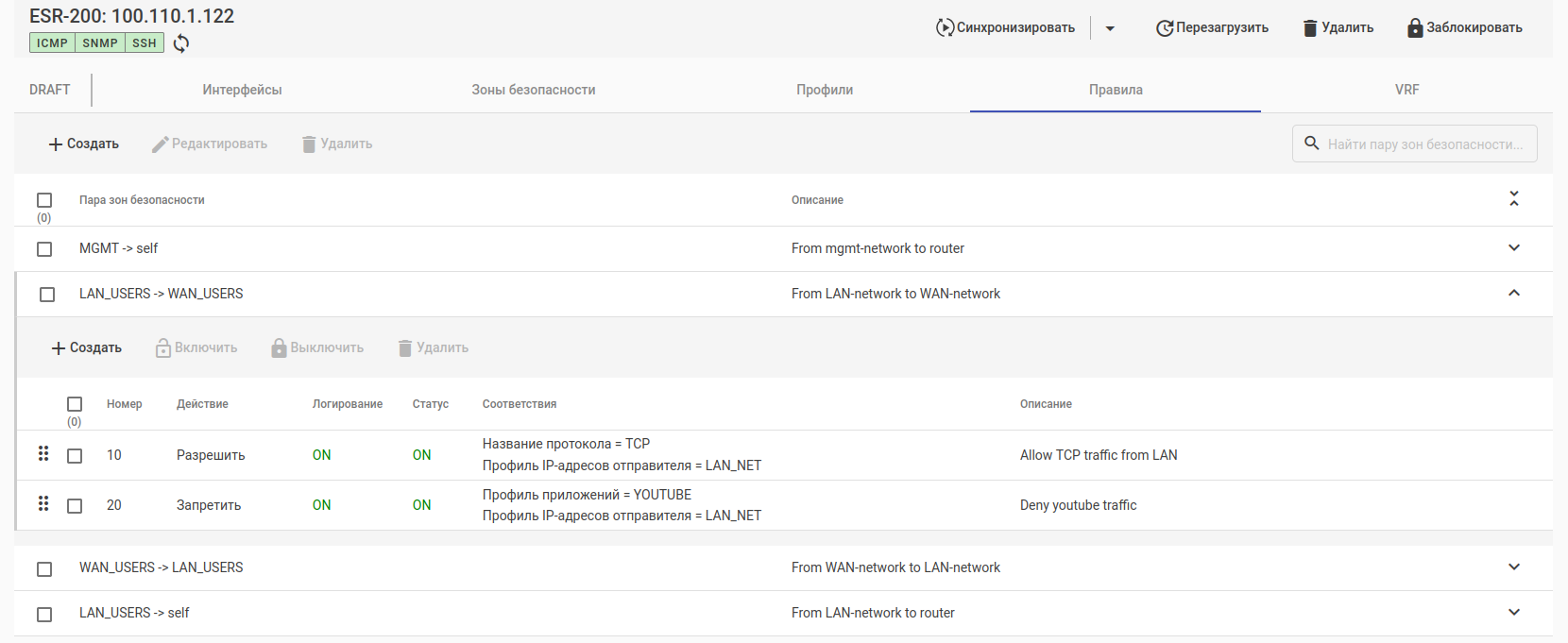
Task: Tick the checkbox for rule 20
Action: (75, 506)
